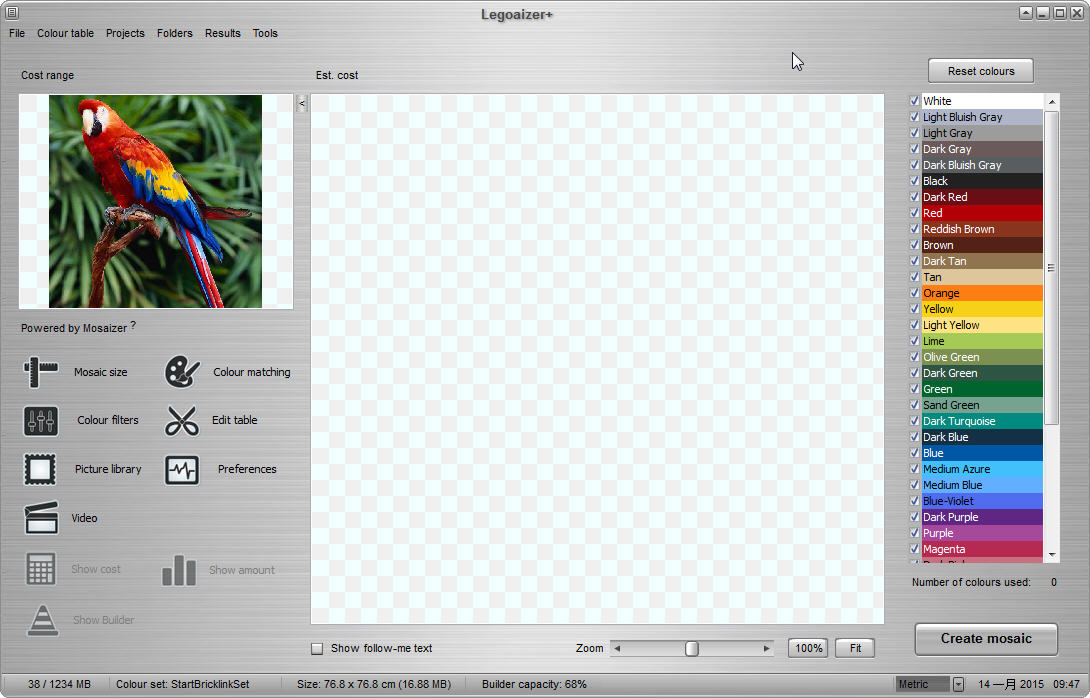Click the Mosaizer help question mark
Viewport: 1090px width, 698px height.
tap(133, 325)
